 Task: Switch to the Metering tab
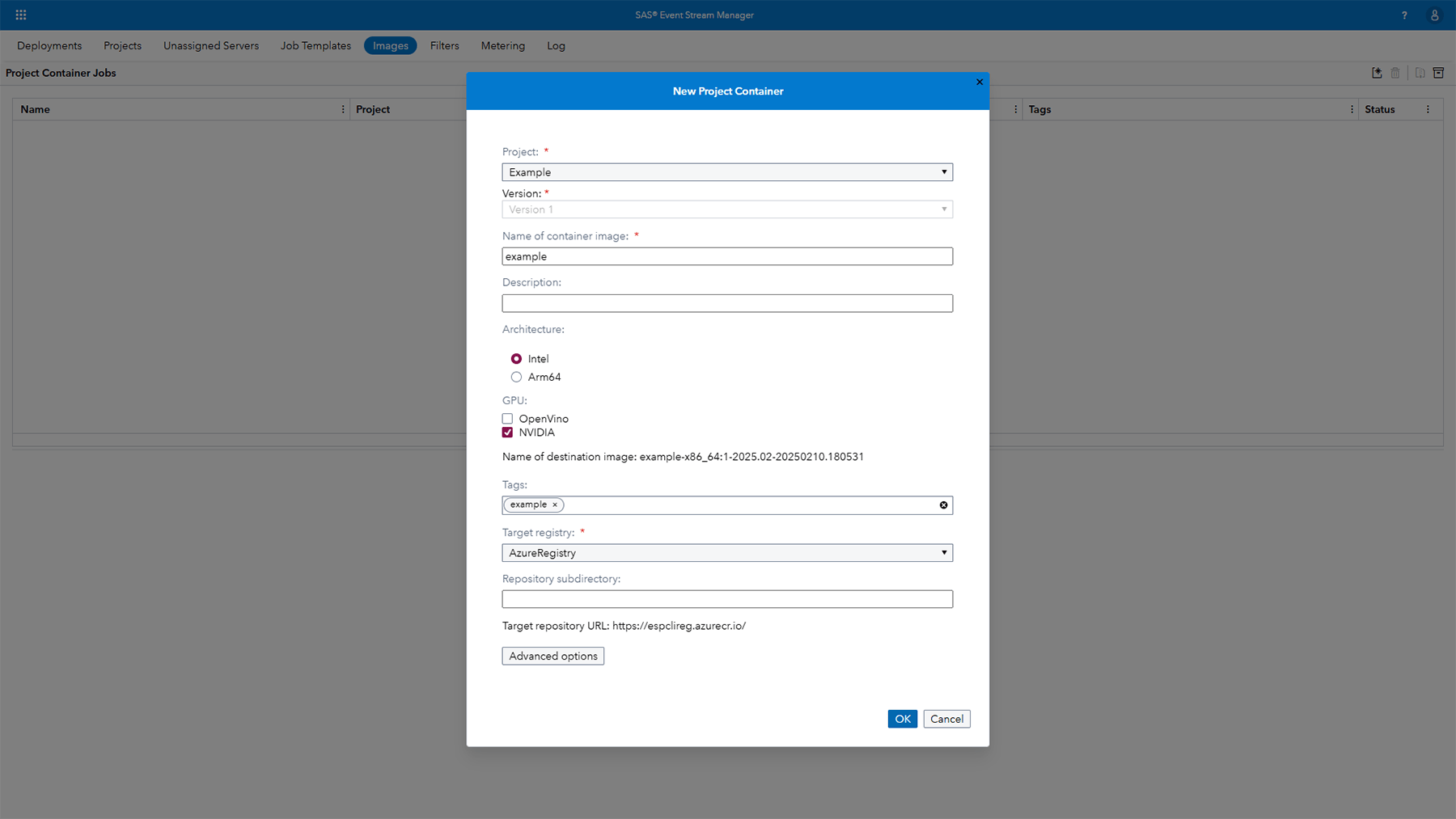502,45
